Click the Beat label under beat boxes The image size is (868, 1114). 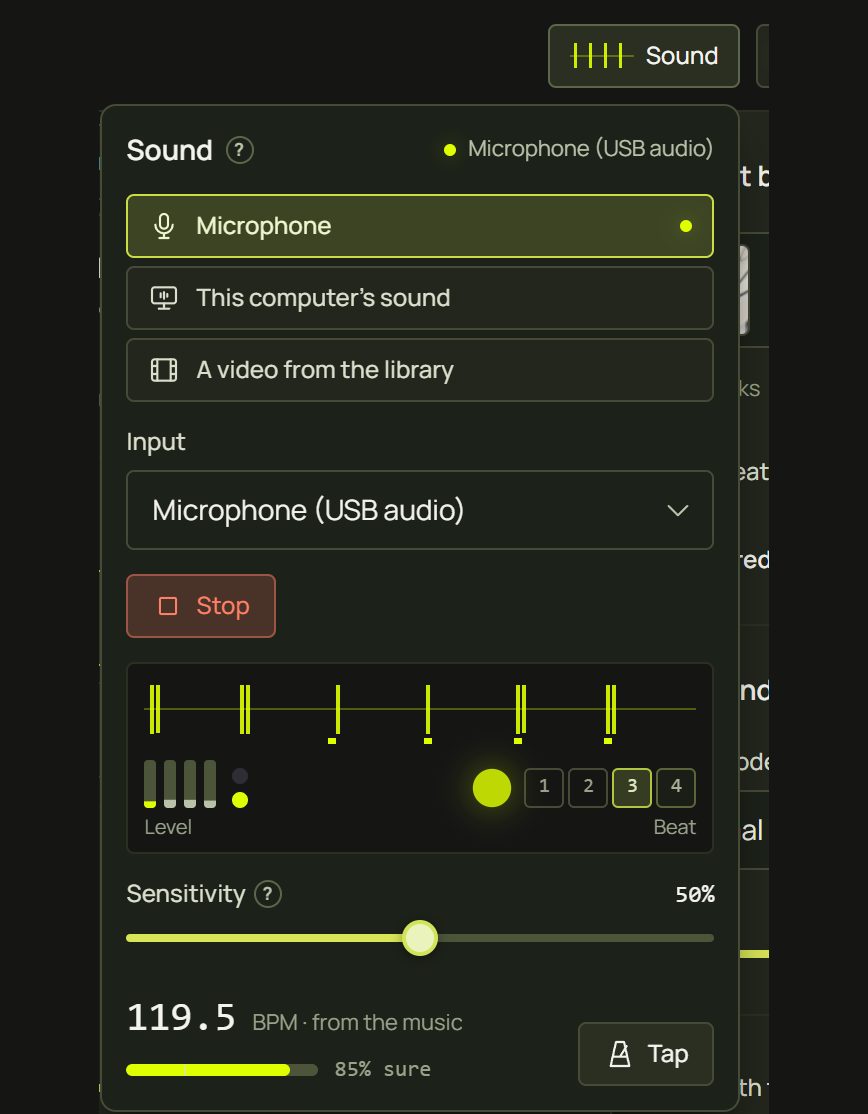click(x=674, y=828)
